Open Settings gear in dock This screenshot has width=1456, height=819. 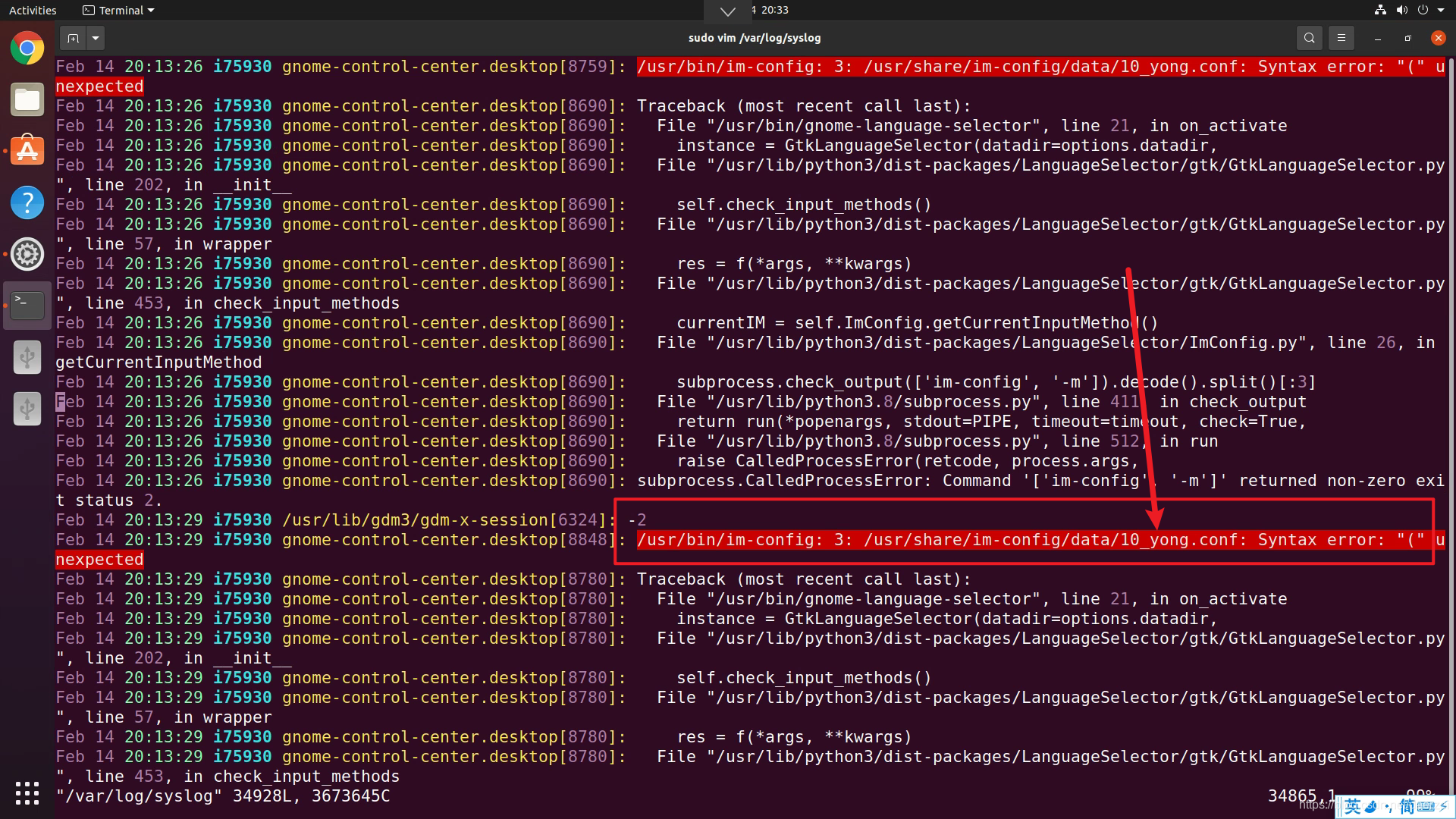(x=27, y=254)
